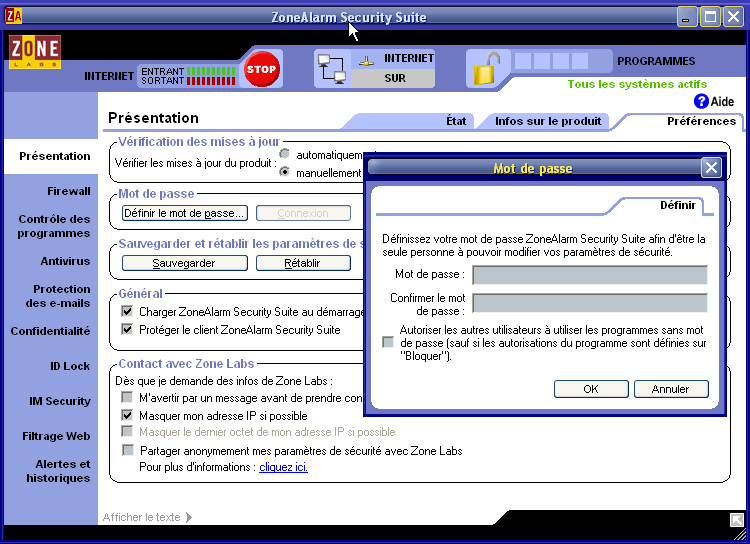This screenshot has width=750, height=544.
Task: Select manuellement update radio button
Action: click(x=285, y=171)
